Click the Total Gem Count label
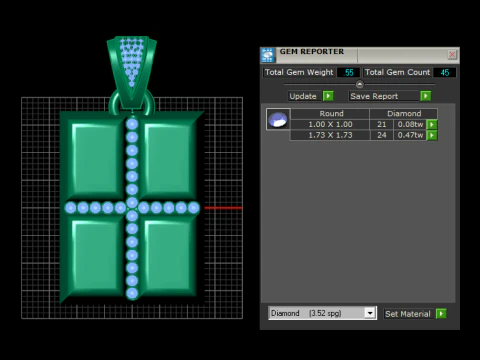Screen dimensions: 480x360 (x=397, y=72)
